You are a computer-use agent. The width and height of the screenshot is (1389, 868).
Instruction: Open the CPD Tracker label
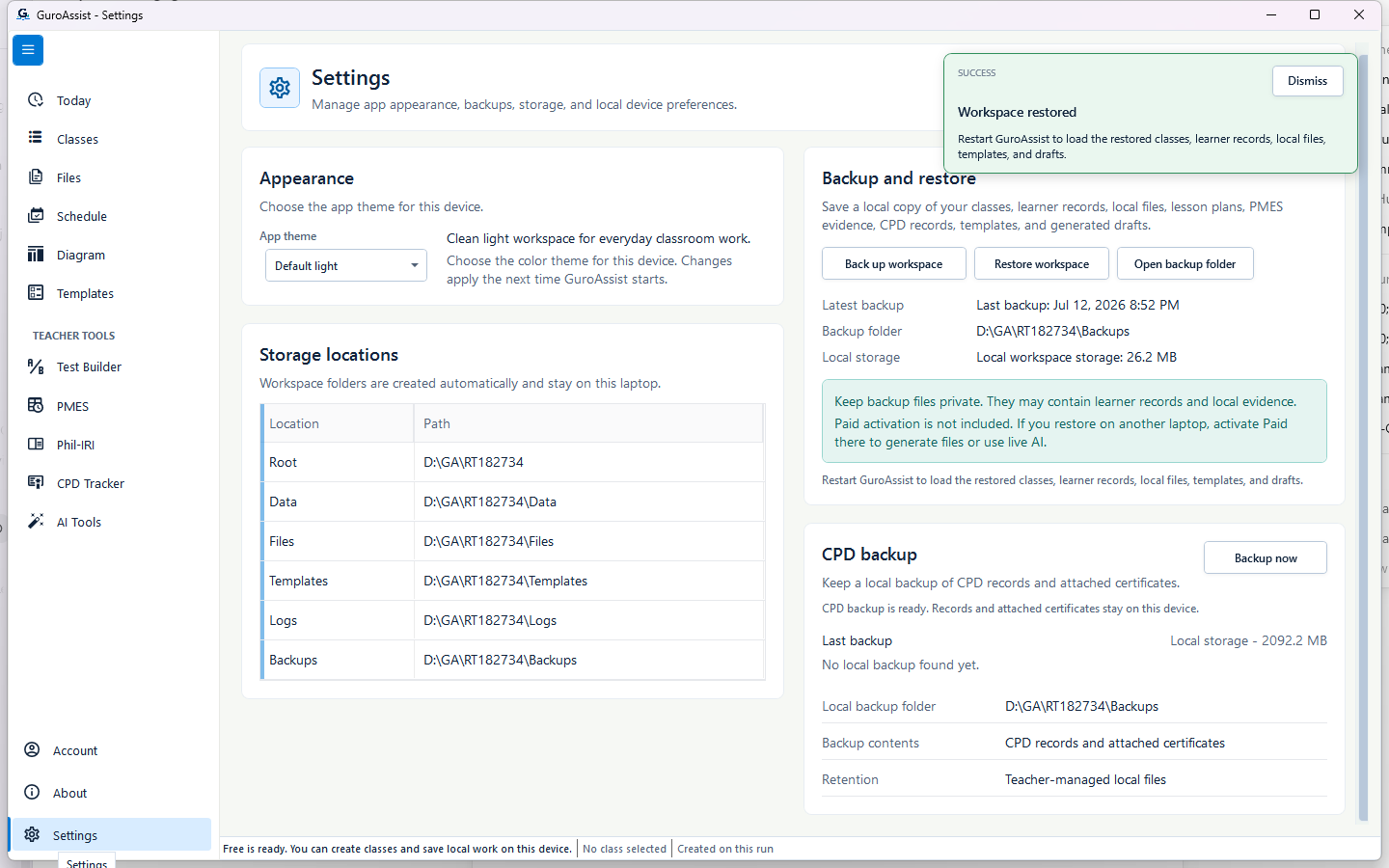91,484
